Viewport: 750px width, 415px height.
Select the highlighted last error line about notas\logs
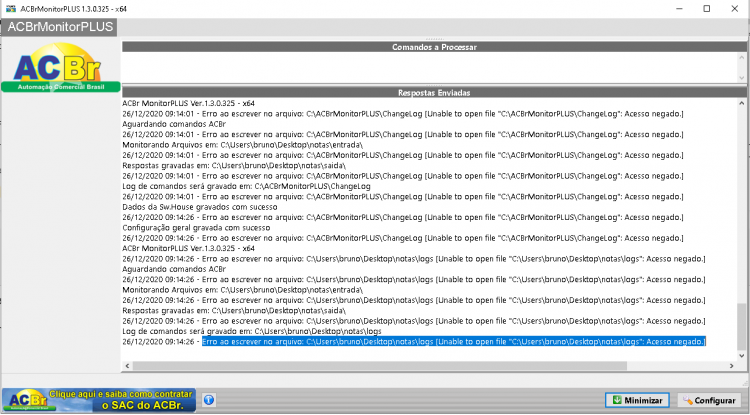click(453, 342)
